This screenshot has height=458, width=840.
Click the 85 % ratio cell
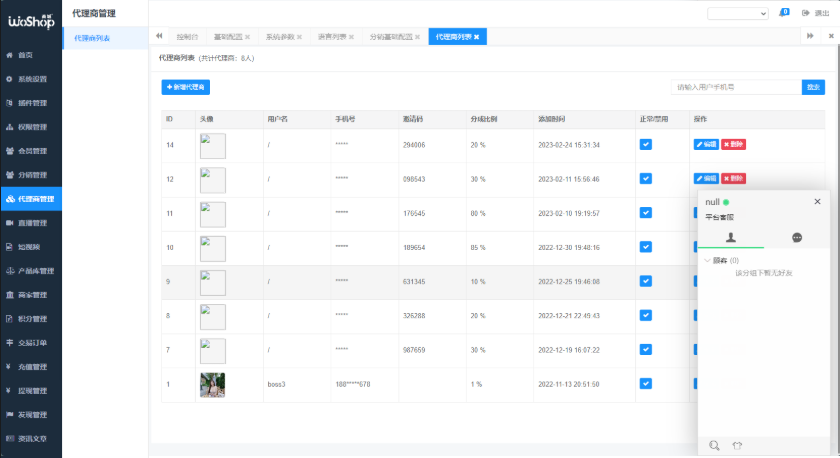point(478,248)
